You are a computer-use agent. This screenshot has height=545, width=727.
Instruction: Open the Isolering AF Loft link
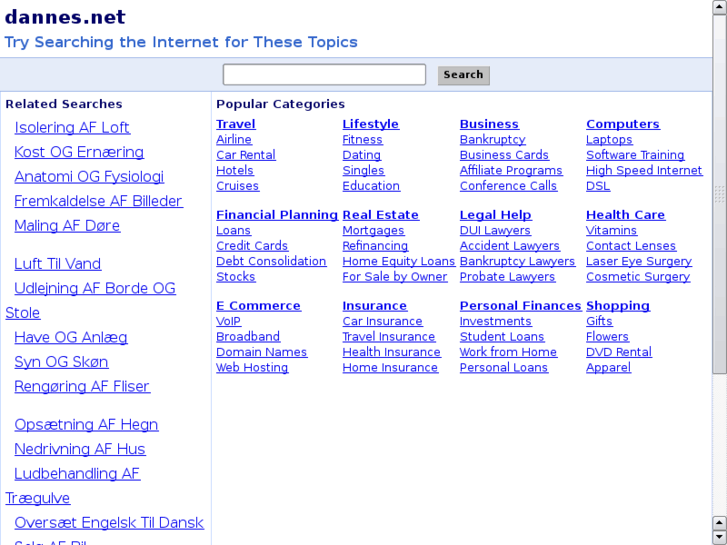click(72, 128)
